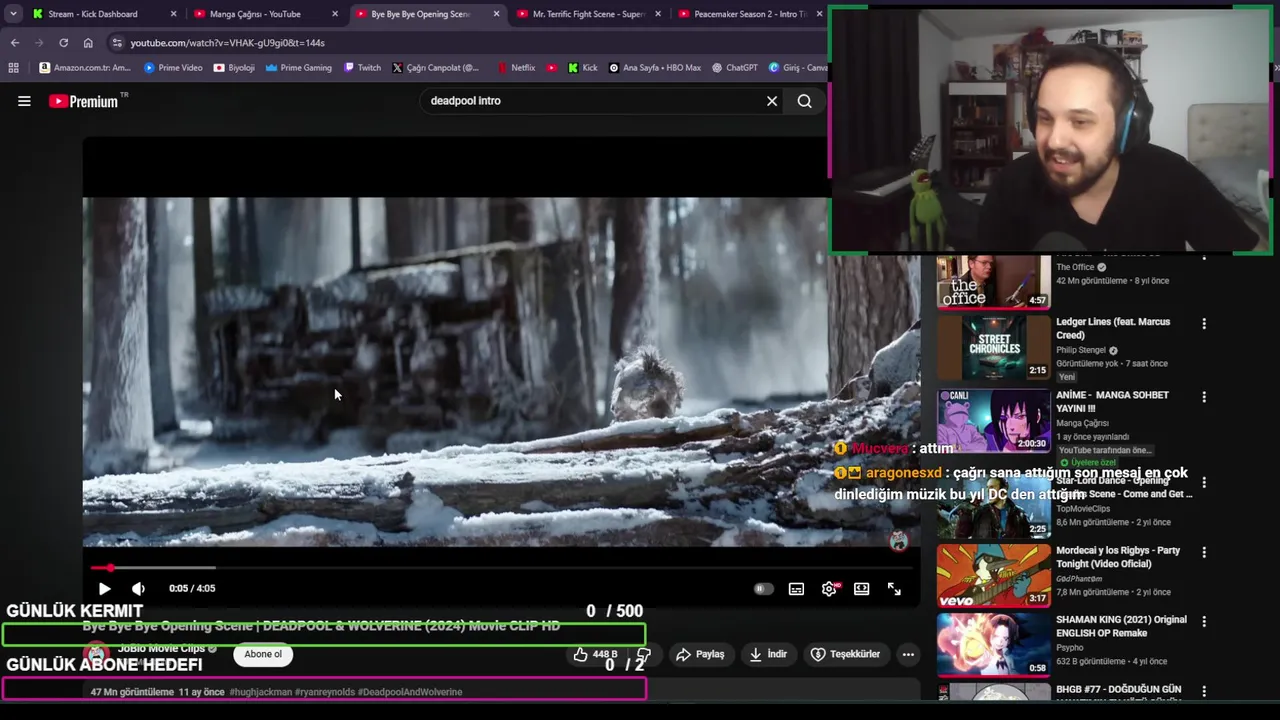Image resolution: width=1280 pixels, height=720 pixels.
Task: Click the search magnifier button
Action: (804, 101)
